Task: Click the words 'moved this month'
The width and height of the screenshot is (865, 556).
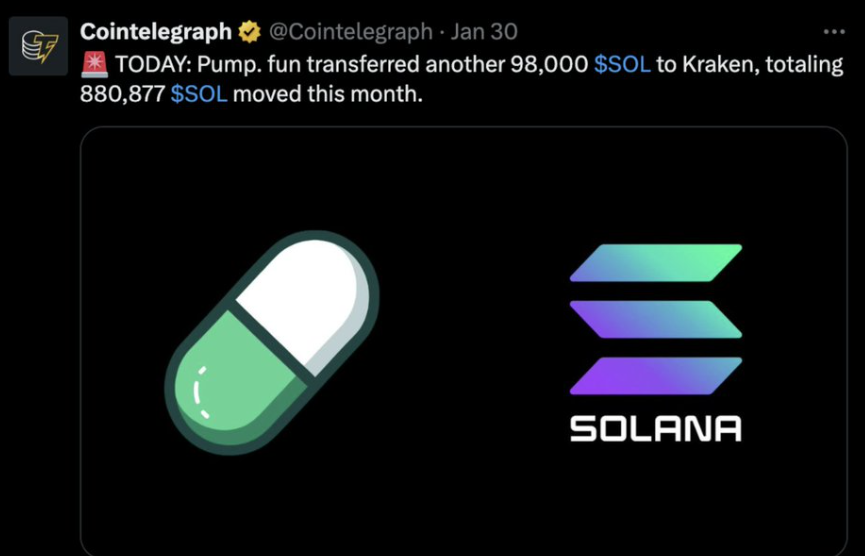Action: [328, 96]
